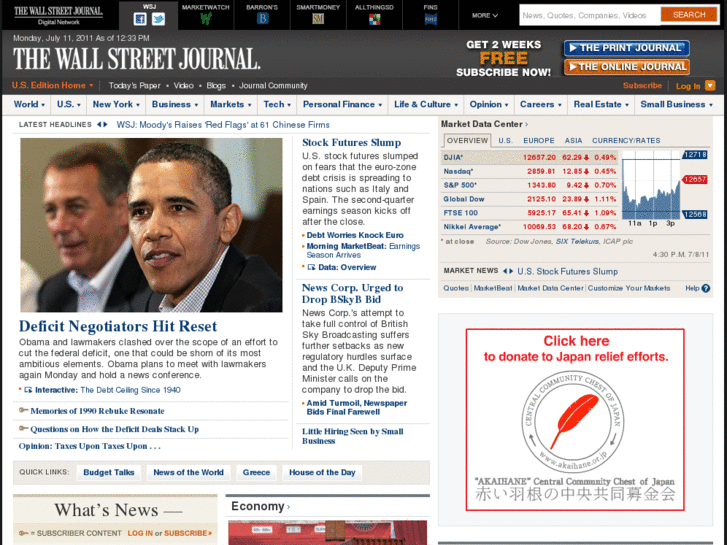Select the OVERVIEW market data tab
This screenshot has width=727, height=545.
coord(467,141)
